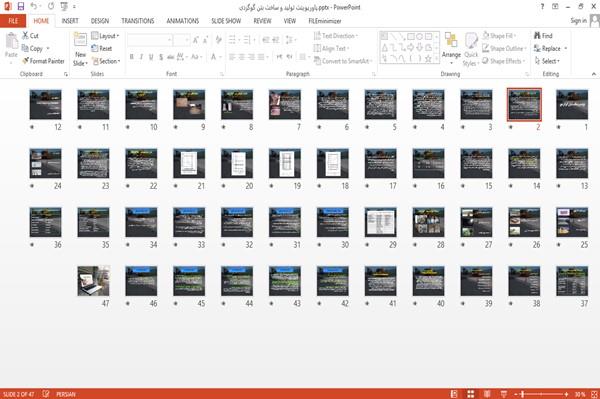Activate the Format Painter brush
This screenshot has height=399, width=600.
pos(25,61)
